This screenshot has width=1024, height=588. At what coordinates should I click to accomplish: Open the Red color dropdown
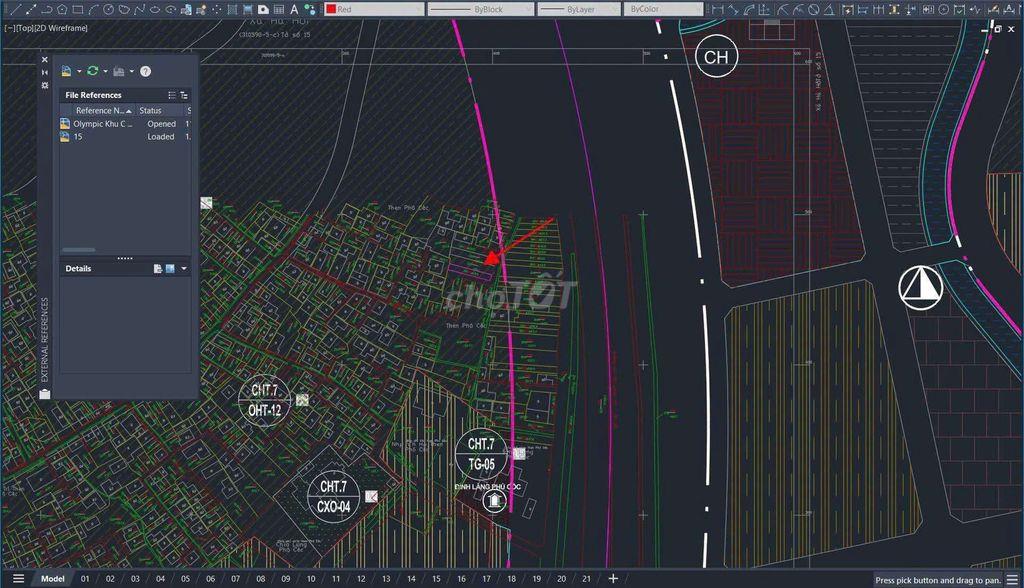[x=374, y=9]
